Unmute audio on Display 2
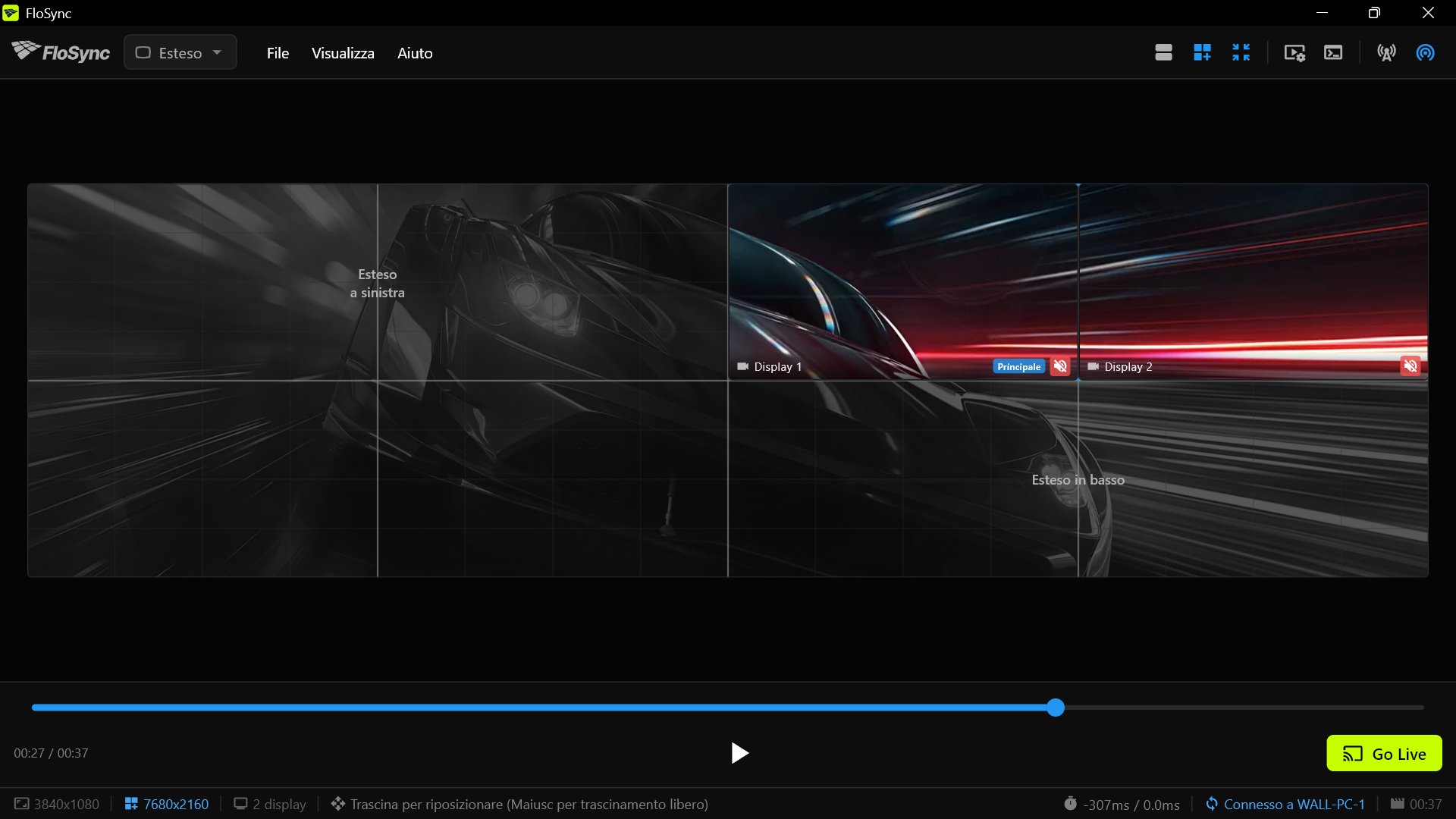The height and width of the screenshot is (819, 1456). (1410, 366)
